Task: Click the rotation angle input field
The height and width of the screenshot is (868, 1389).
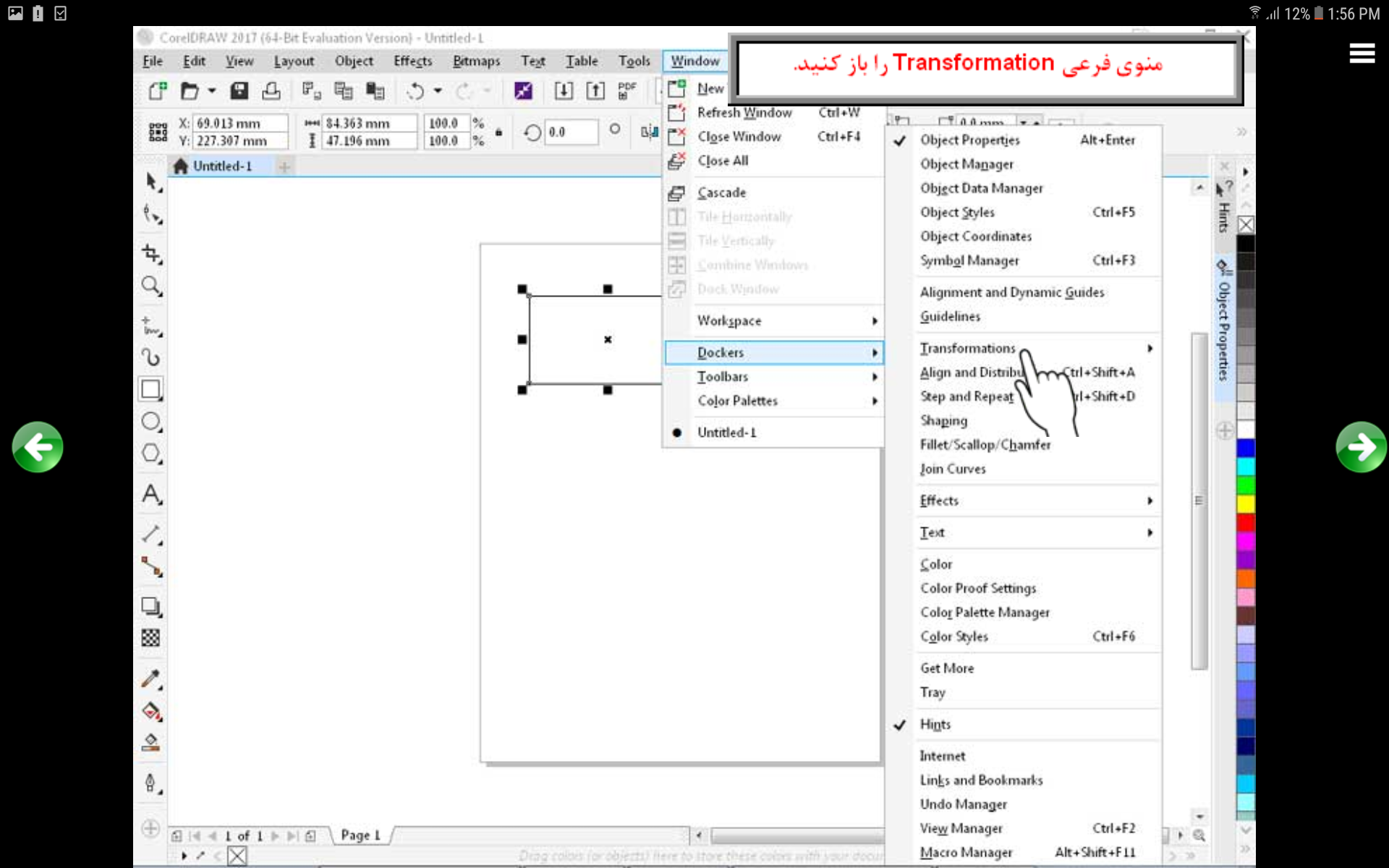Action: [x=571, y=132]
